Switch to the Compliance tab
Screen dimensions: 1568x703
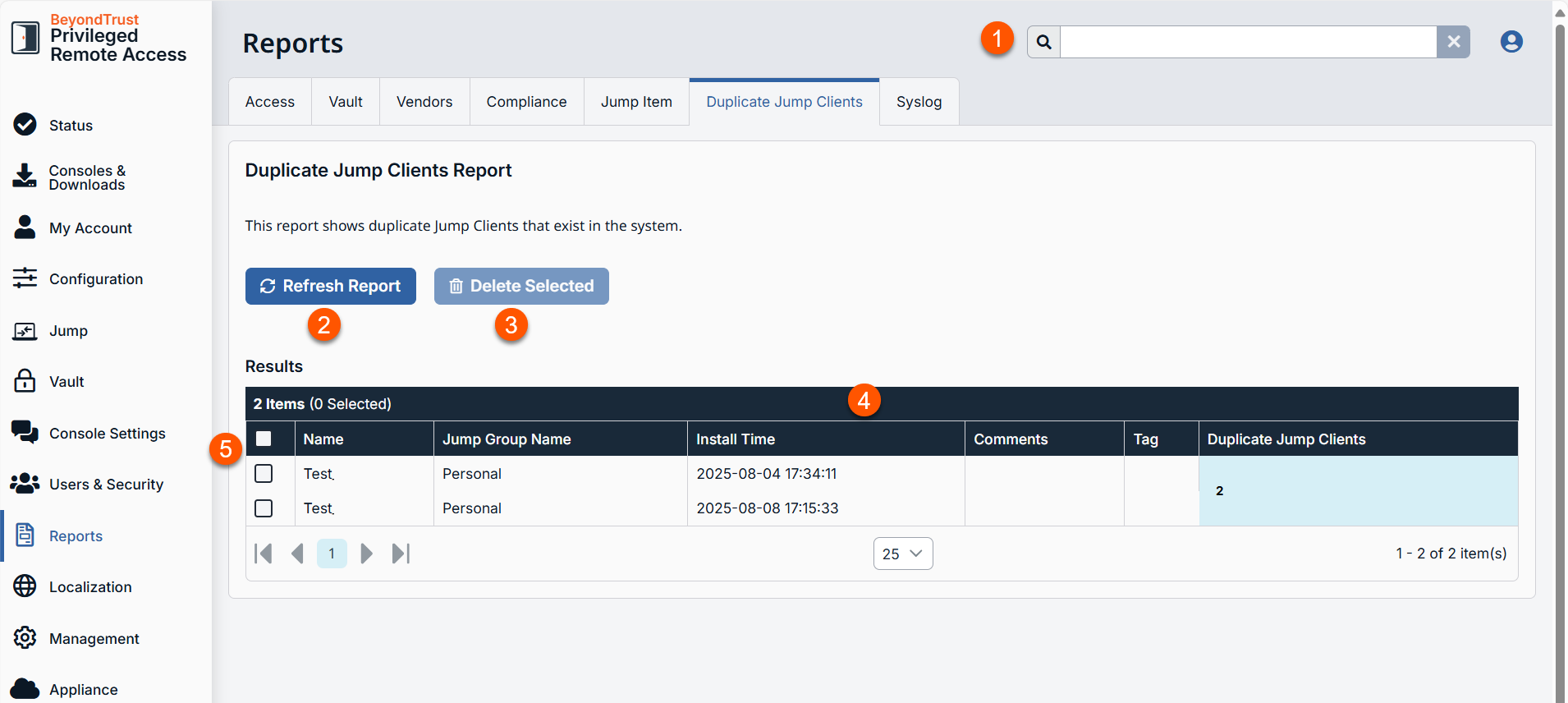527,102
